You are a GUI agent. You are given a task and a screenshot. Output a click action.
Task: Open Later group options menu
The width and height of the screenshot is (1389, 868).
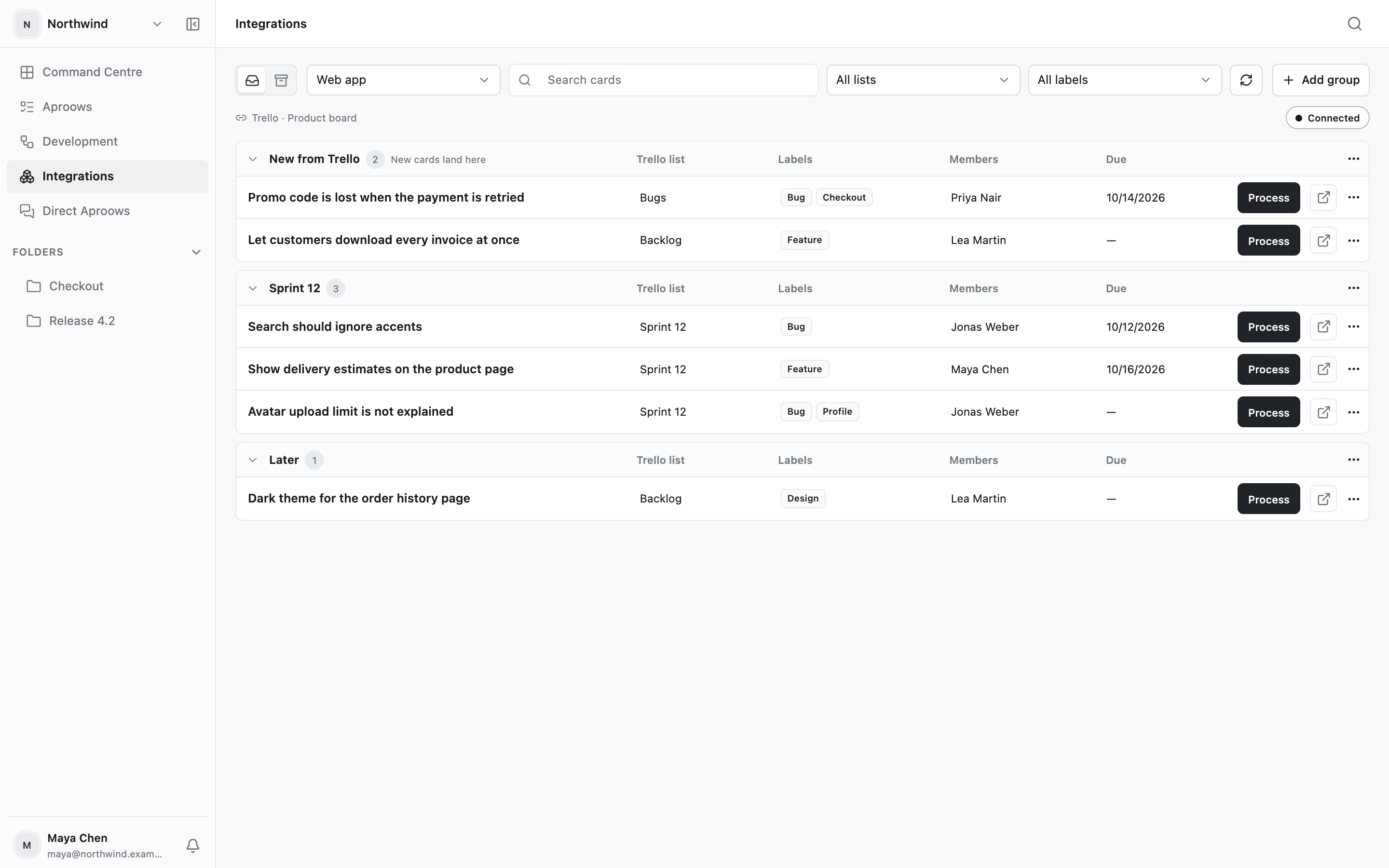click(x=1353, y=460)
